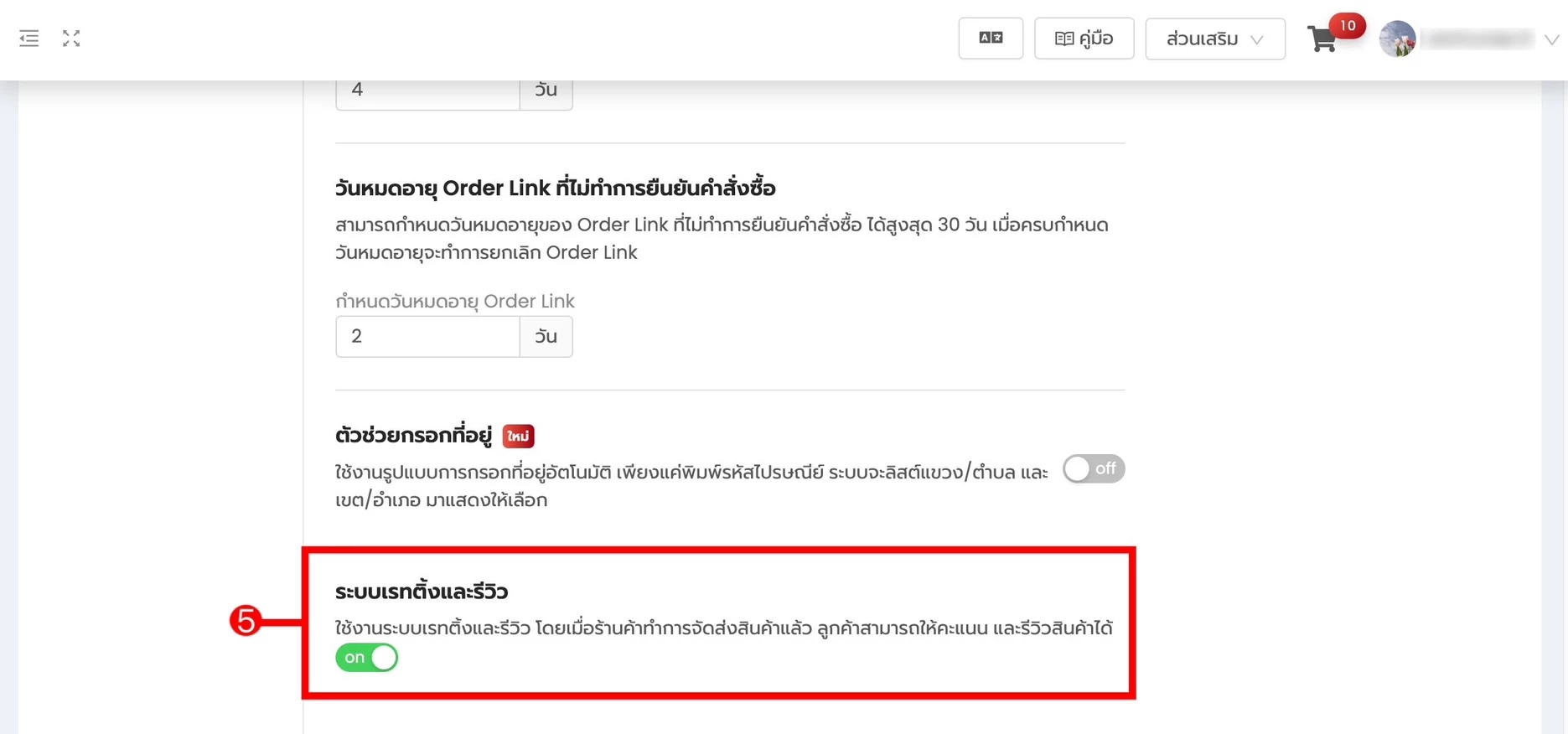Viewport: 1568px width, 734px height.
Task: Expand the account menu chevron
Action: [x=1551, y=39]
